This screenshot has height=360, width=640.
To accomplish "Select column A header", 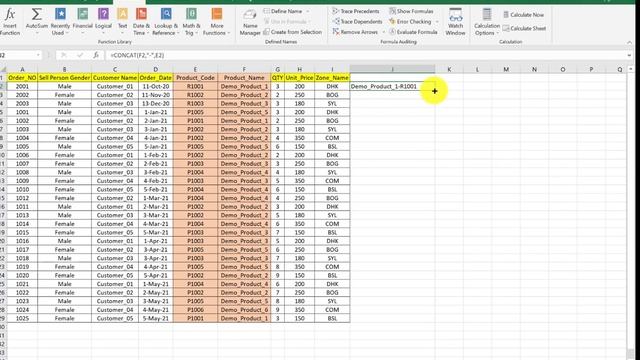I will [x=22, y=69].
